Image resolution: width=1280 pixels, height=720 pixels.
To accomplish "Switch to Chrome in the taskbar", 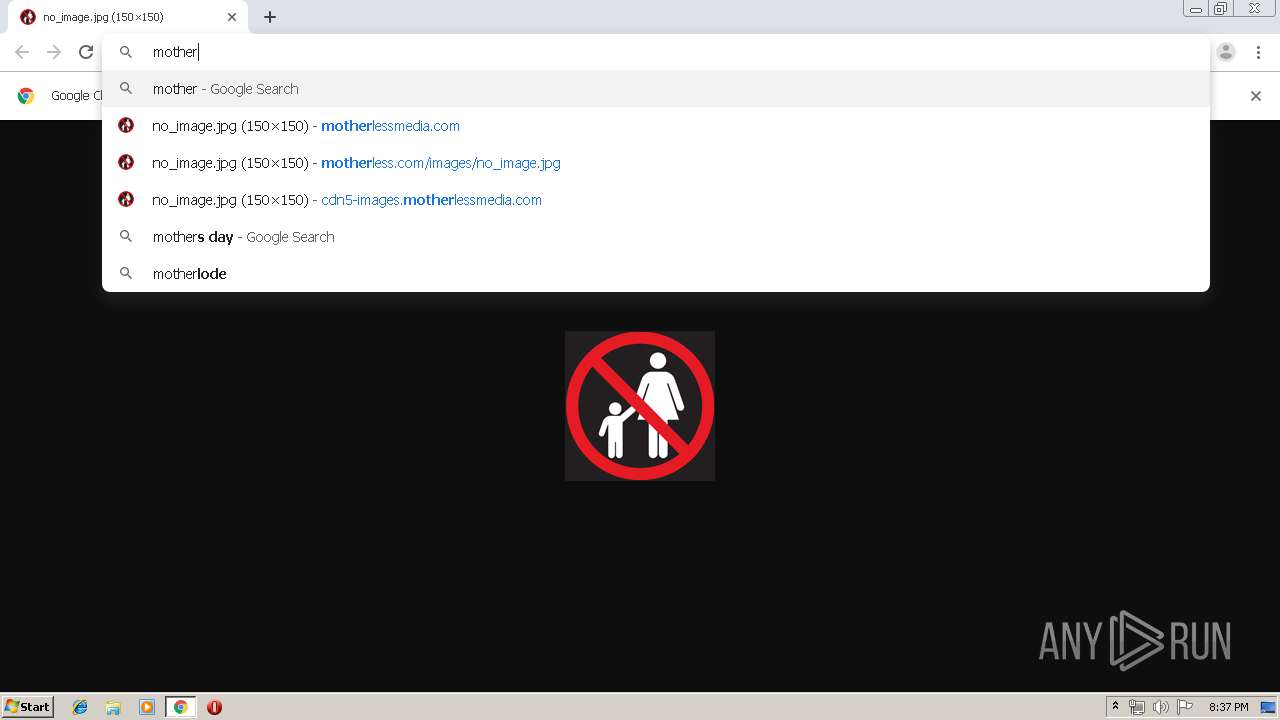I will coord(181,707).
